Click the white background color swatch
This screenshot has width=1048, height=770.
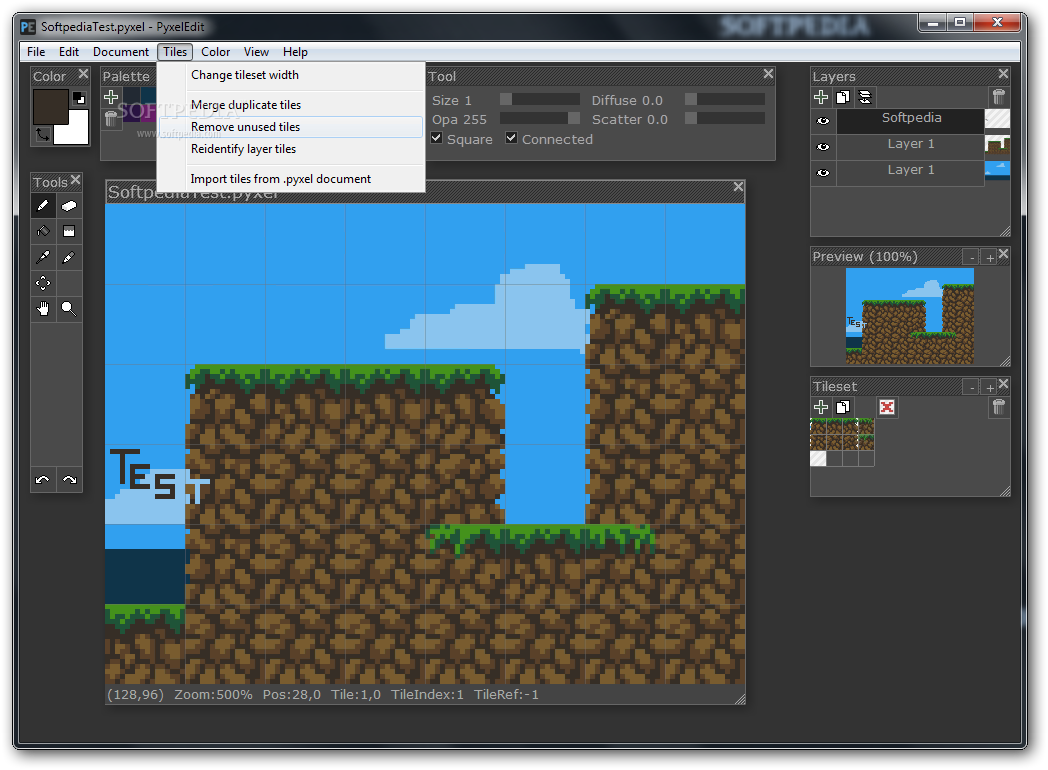pos(75,132)
